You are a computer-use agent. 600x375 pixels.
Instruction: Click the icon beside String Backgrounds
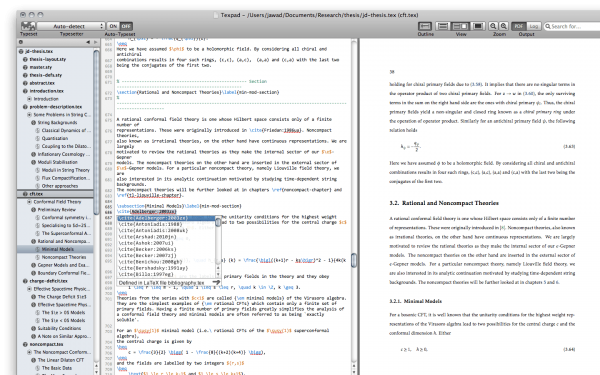33,122
